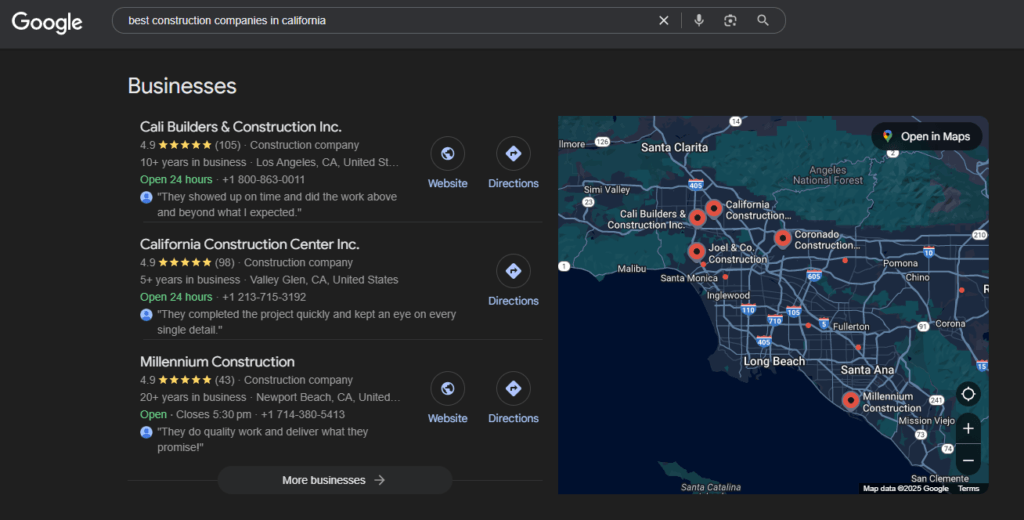This screenshot has width=1024, height=520.
Task: Click Open in Maps button
Action: (927, 137)
